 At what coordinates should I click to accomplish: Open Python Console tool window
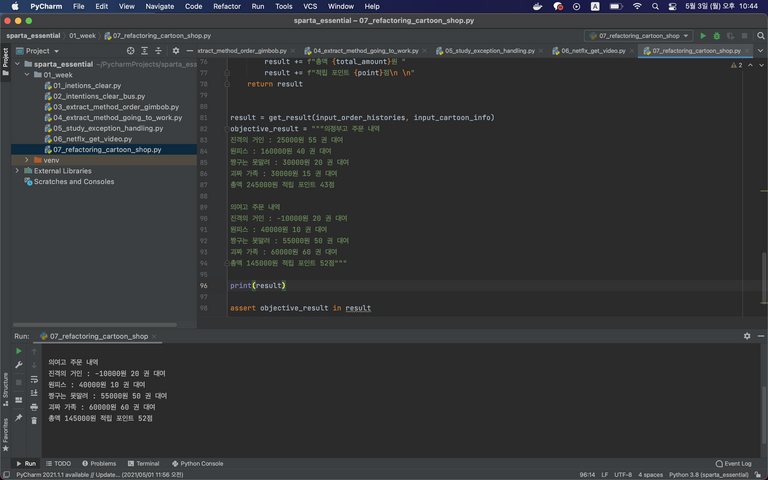point(197,463)
